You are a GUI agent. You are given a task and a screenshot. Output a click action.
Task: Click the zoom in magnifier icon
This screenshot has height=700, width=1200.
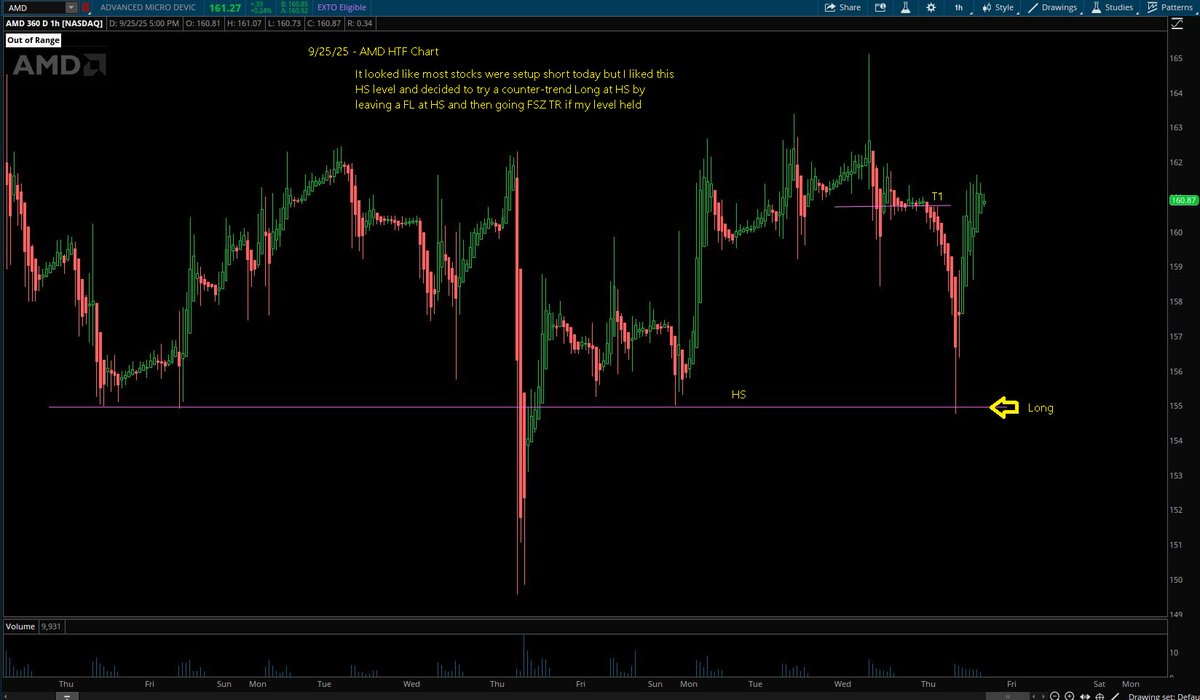1069,696
